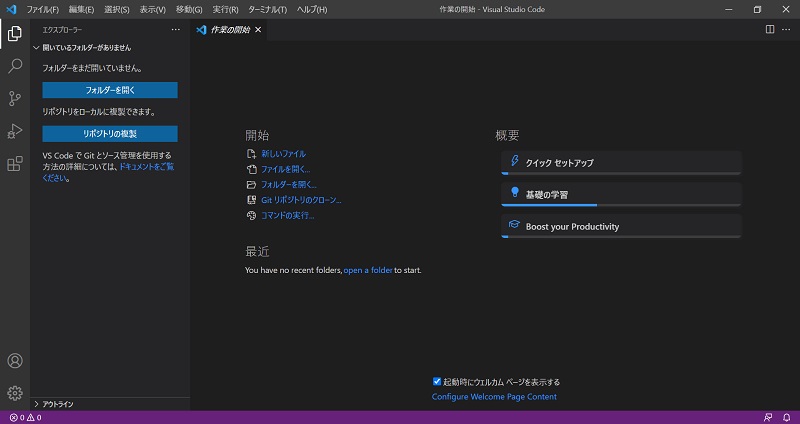
Task: Click the lightbulb icon of 基礎の学習
Action: click(x=515, y=192)
